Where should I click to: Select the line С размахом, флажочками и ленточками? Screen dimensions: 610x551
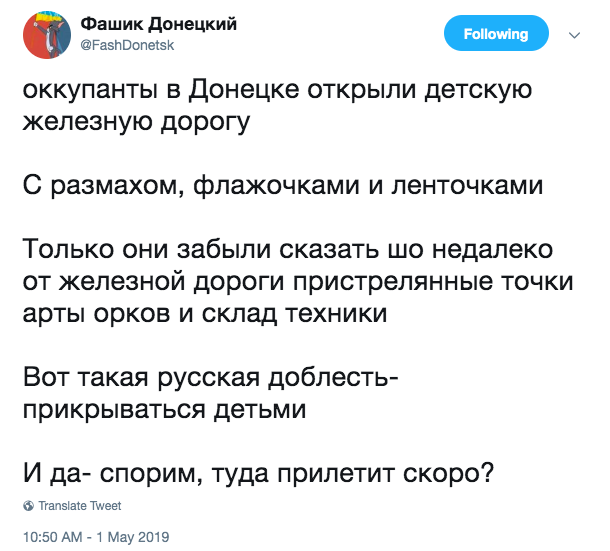pos(282,186)
